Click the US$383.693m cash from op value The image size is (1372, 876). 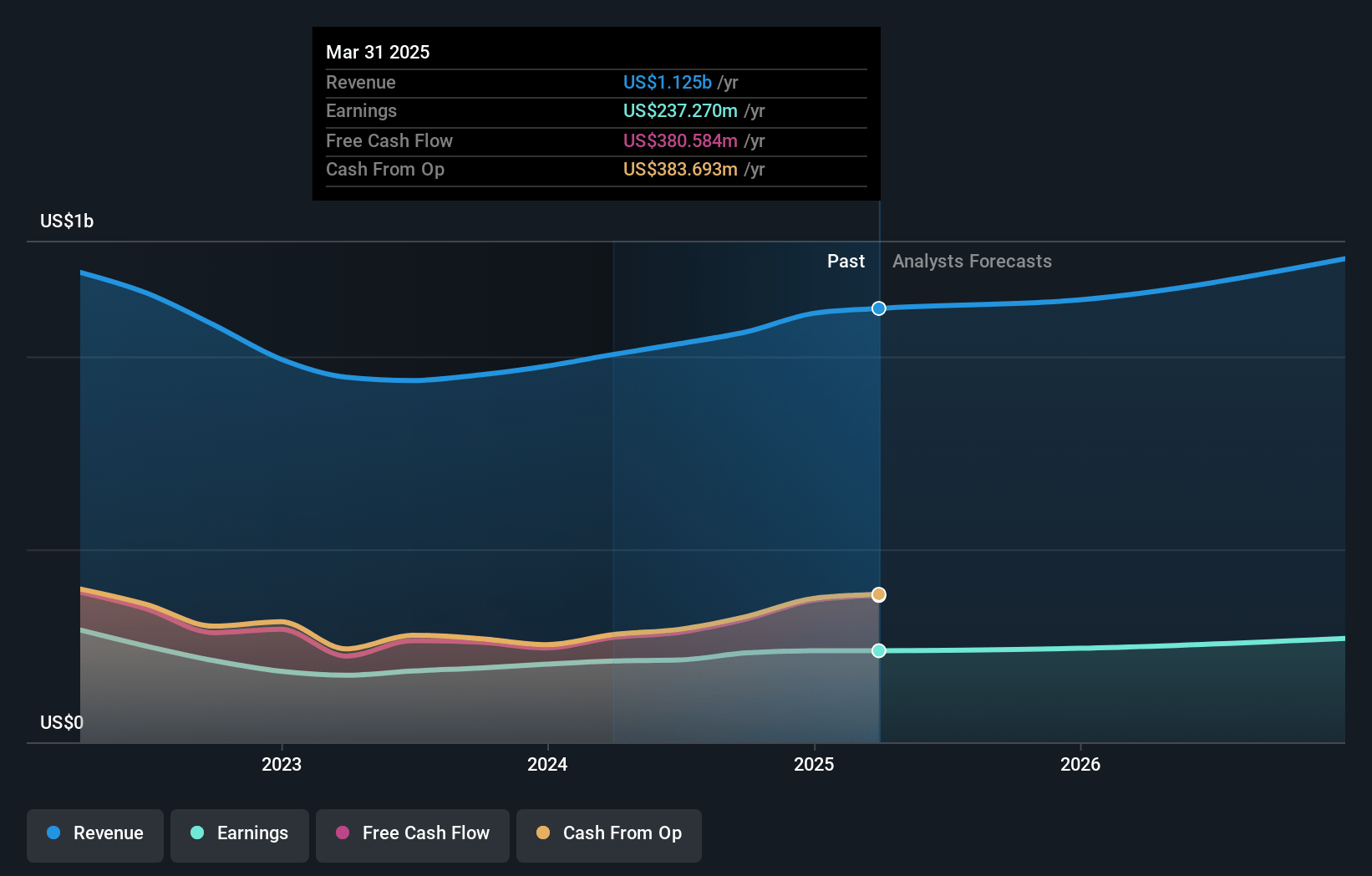point(680,169)
